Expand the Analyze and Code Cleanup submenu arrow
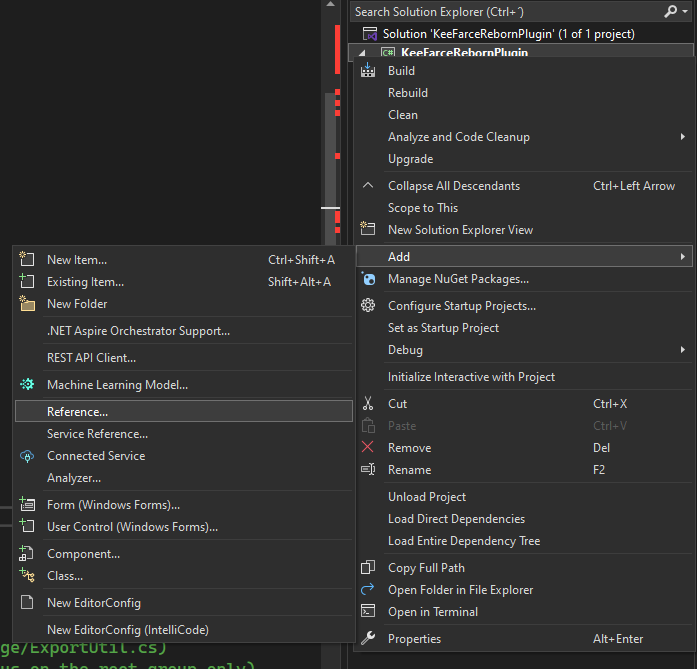This screenshot has height=669, width=697. coord(682,136)
